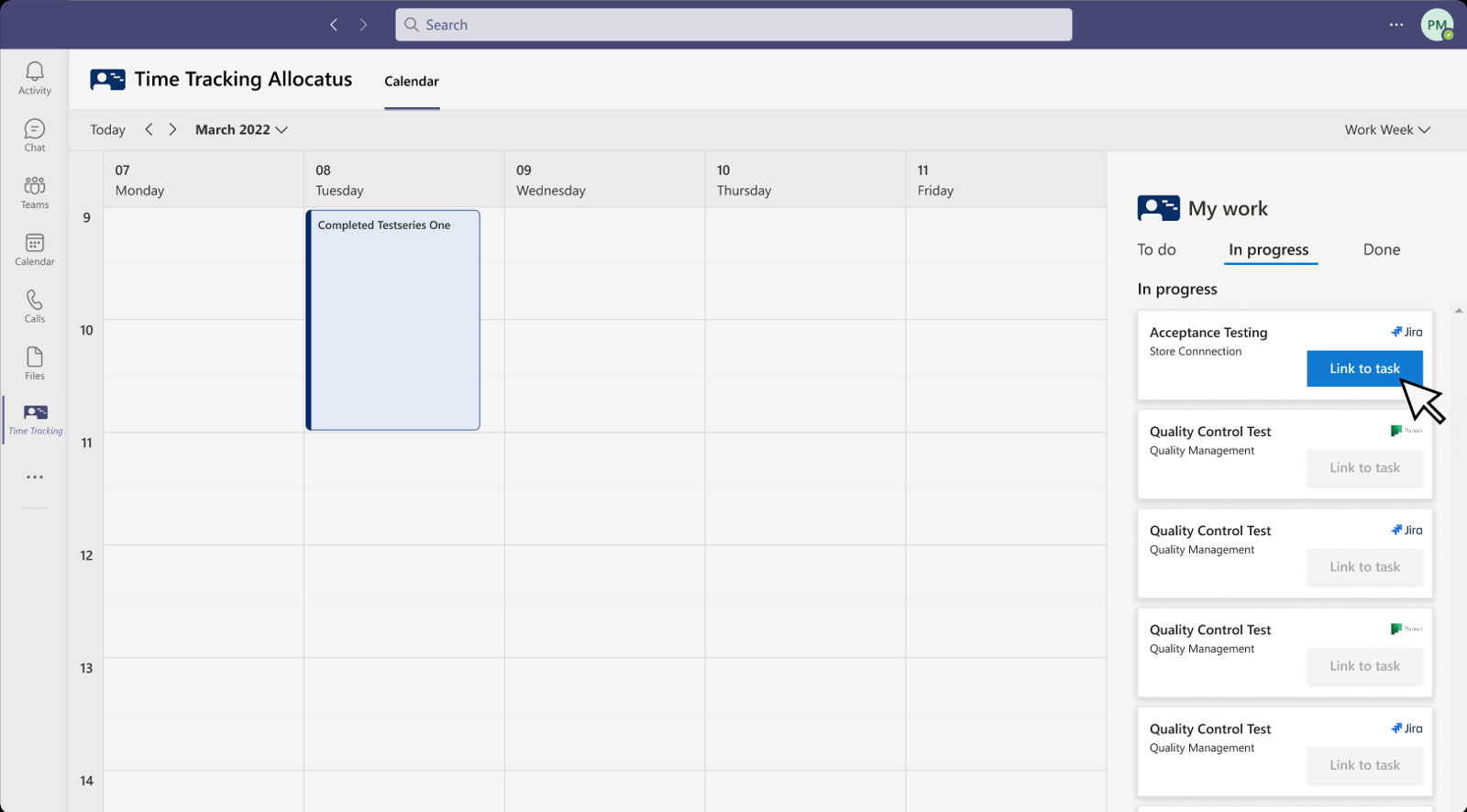Screen dimensions: 1467x812
Task: Expand the March 2022 month picker
Action: pyautogui.click(x=241, y=129)
